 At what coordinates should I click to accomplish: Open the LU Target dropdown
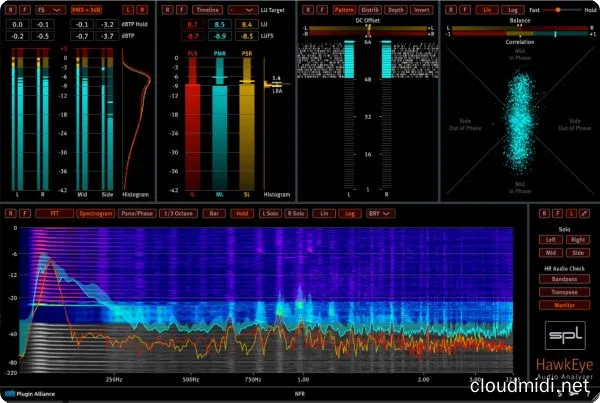click(241, 8)
